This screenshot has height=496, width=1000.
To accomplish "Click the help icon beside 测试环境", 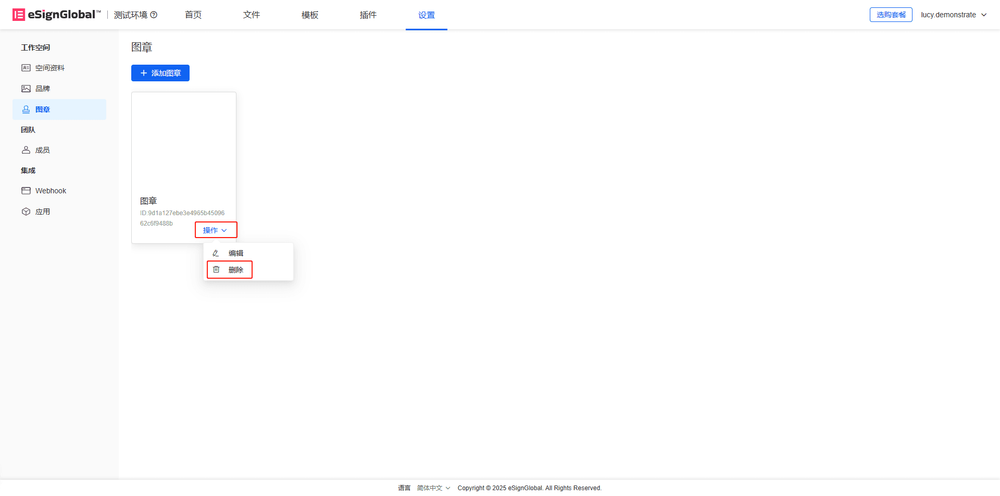I will click(153, 15).
